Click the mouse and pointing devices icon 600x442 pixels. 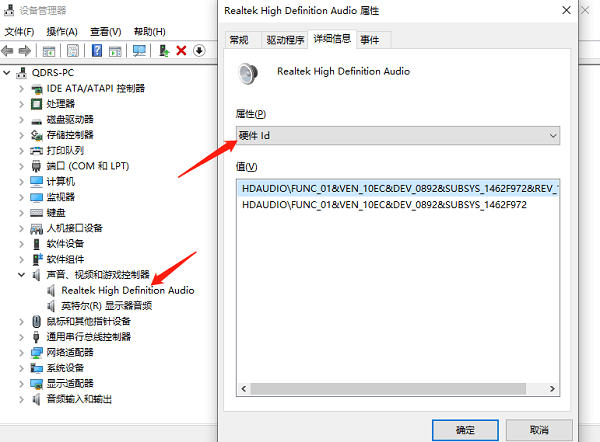coord(36,321)
